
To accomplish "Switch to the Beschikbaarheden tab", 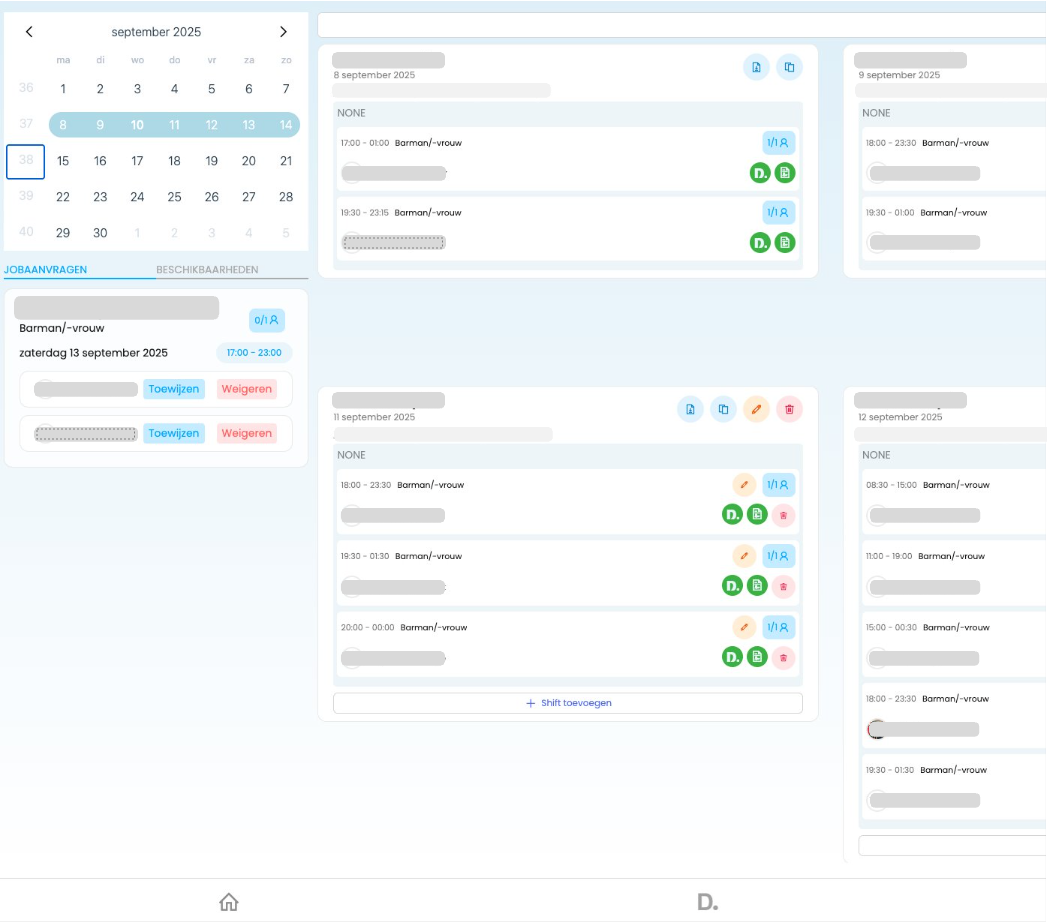I will tap(207, 270).
